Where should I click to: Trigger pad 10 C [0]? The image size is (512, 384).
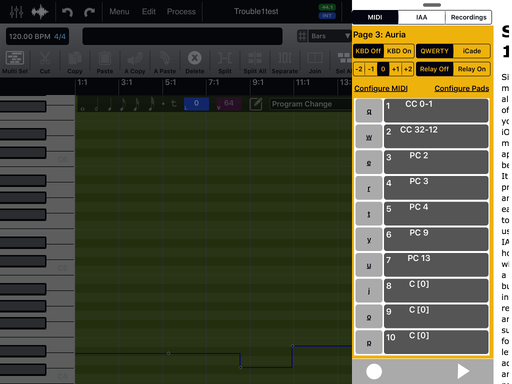[x=436, y=342]
